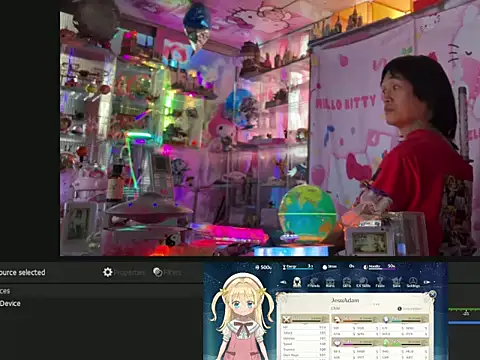Screen dimensions: 480x360
Task: Click the info description icon in profile
Action: click(x=399, y=309)
